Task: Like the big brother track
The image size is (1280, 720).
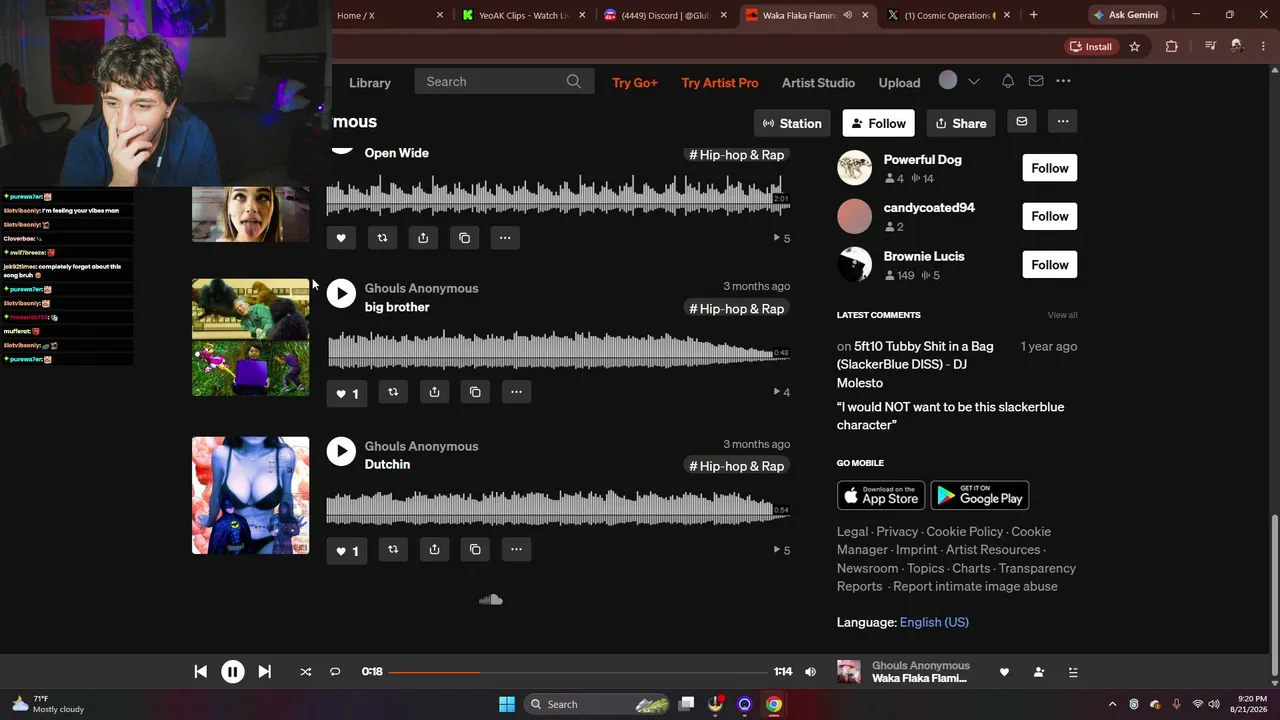Action: coord(346,393)
